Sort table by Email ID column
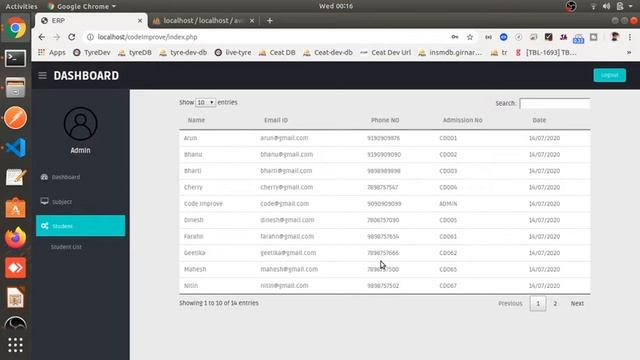 tap(276, 120)
